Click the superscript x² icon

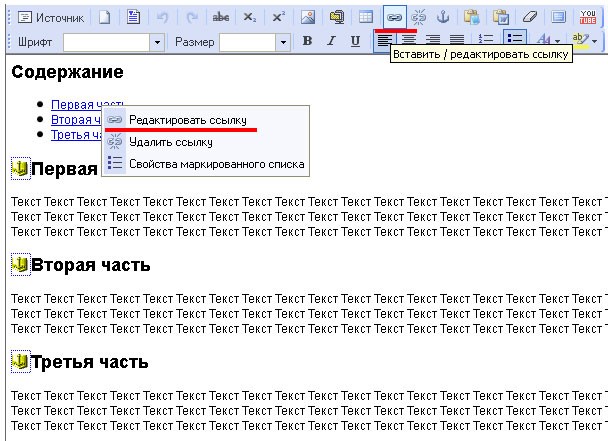(278, 17)
